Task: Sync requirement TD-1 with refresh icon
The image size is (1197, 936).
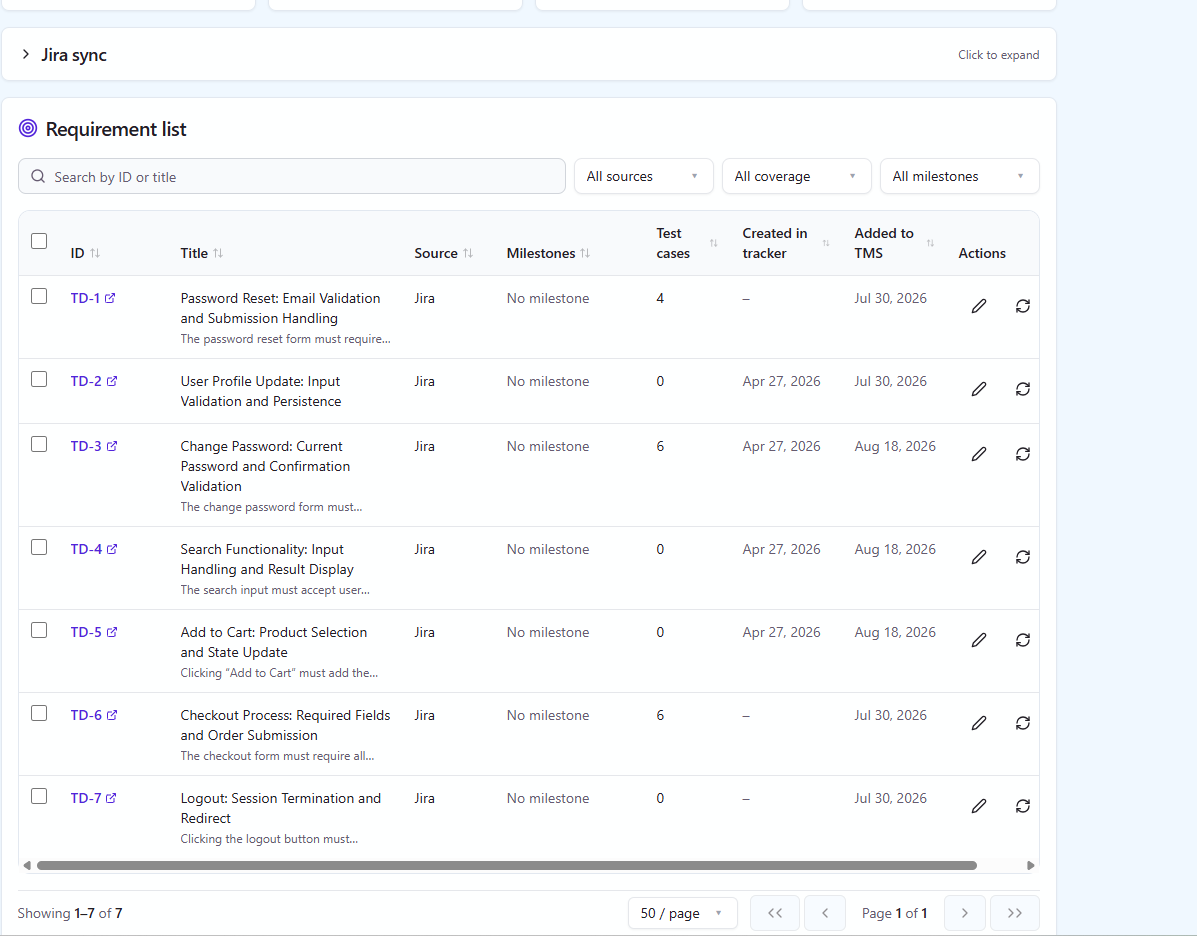Action: [1023, 306]
